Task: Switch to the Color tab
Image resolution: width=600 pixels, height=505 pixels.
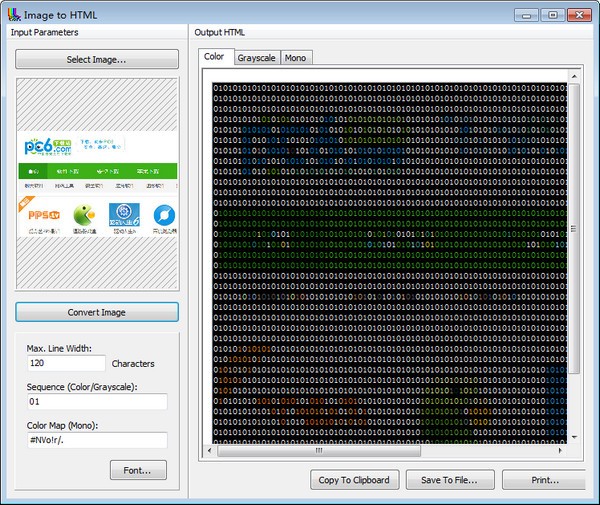Action: tap(214, 57)
